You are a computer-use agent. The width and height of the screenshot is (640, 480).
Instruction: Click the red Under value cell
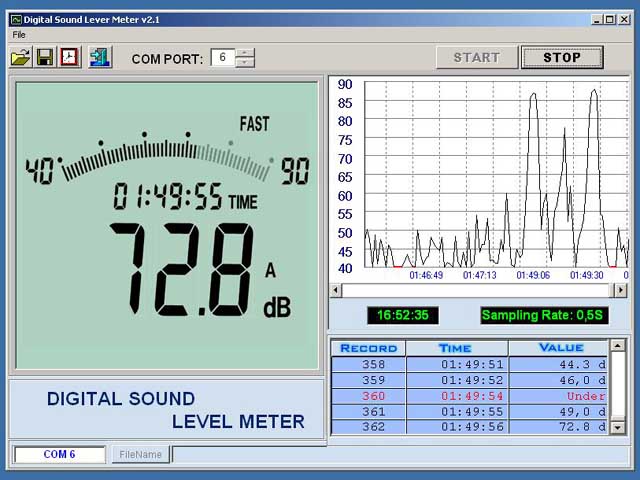[558, 396]
